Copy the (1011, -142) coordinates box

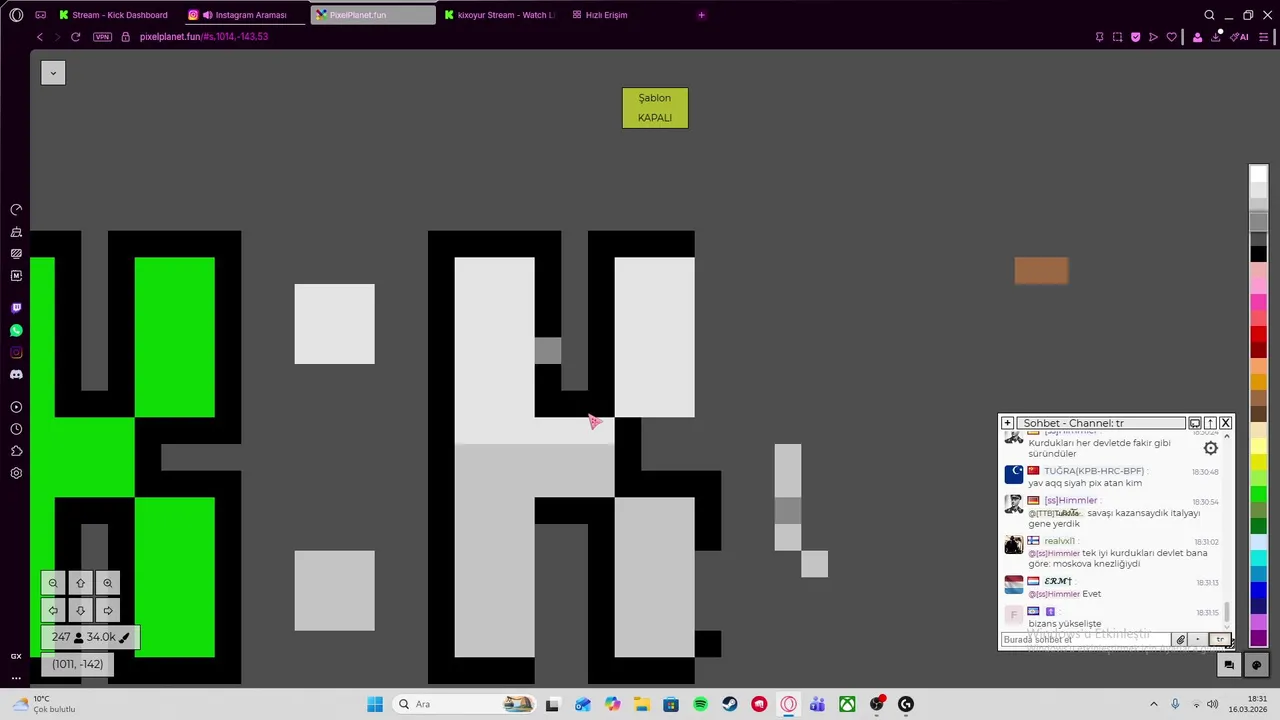(x=77, y=664)
